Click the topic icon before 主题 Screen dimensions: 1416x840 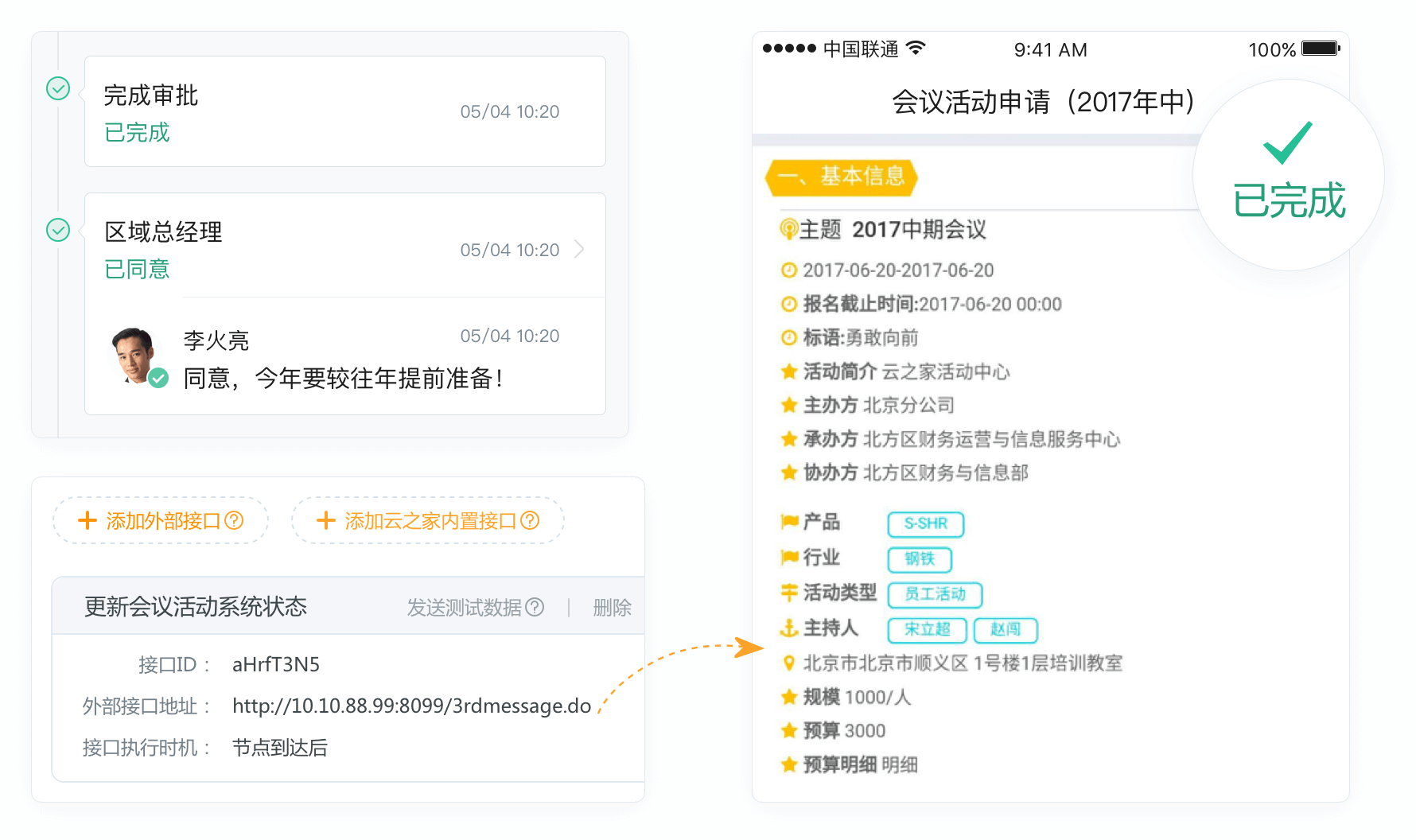[x=788, y=230]
